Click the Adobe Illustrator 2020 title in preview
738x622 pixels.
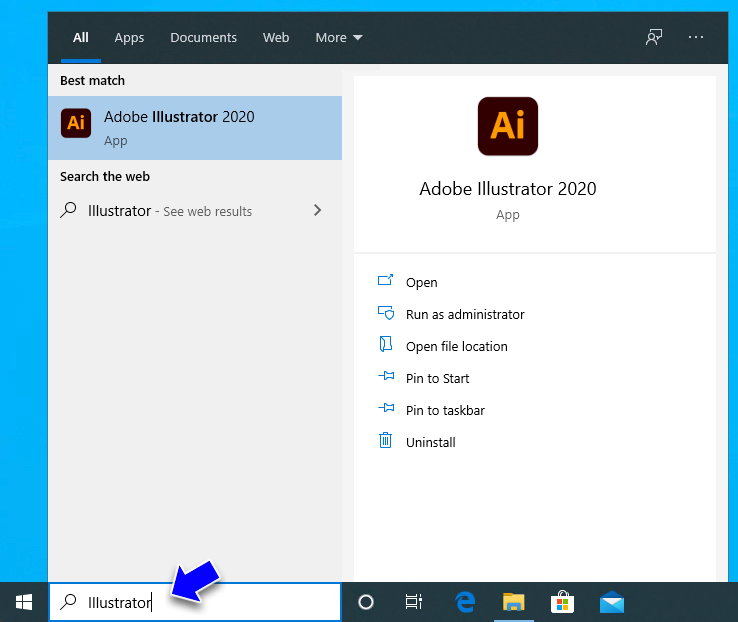[508, 189]
